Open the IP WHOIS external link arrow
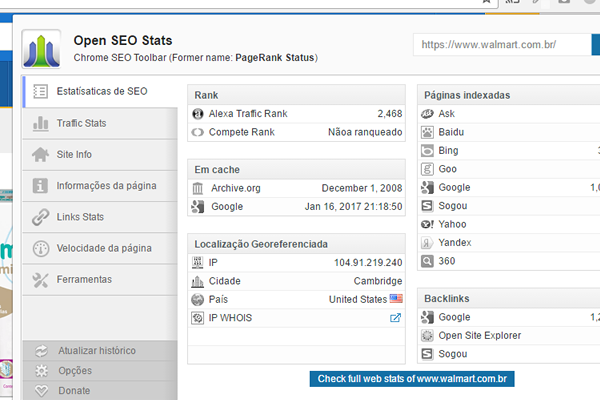 (395, 318)
